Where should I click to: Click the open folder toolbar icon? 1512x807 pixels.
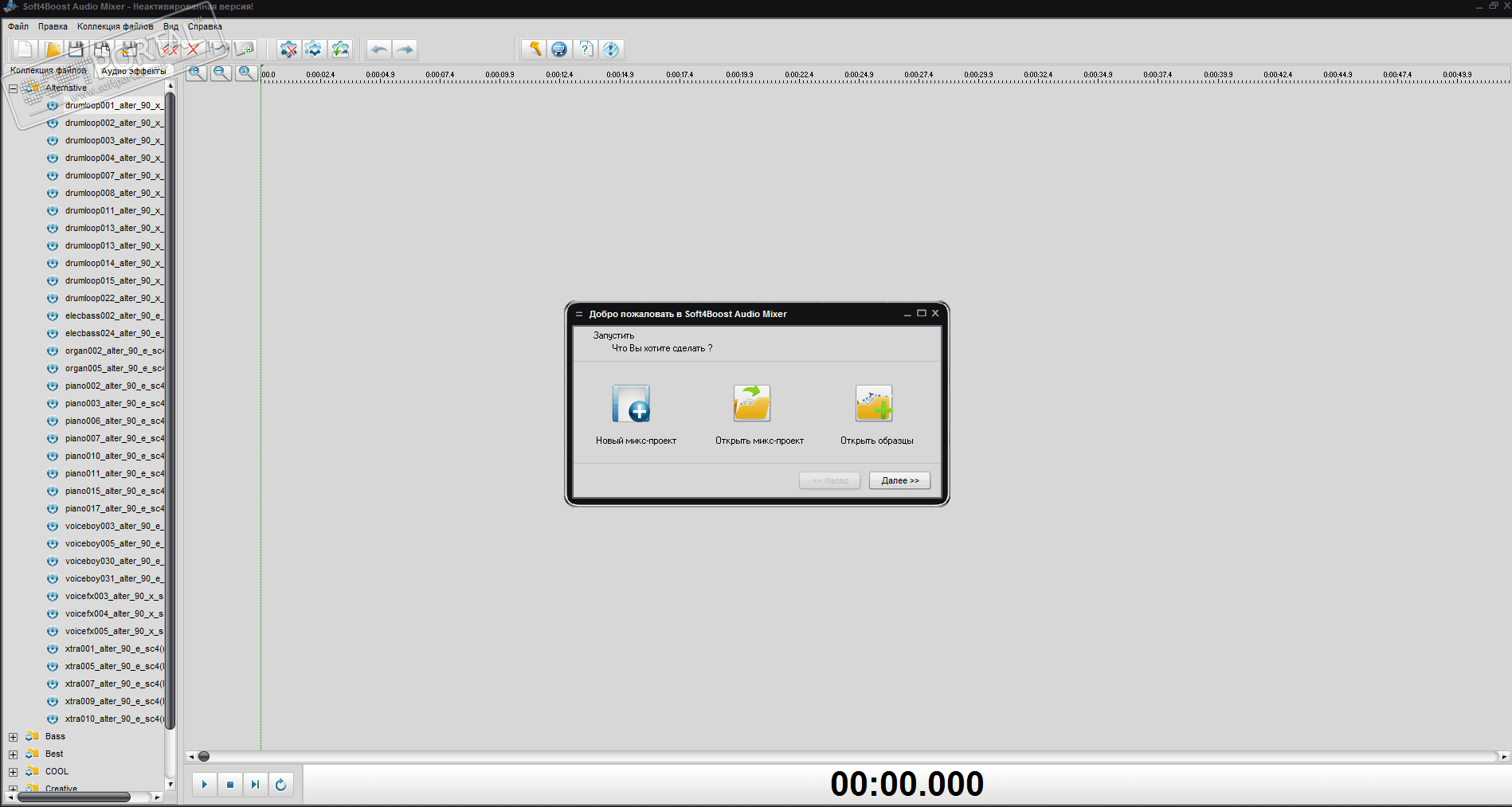52,49
